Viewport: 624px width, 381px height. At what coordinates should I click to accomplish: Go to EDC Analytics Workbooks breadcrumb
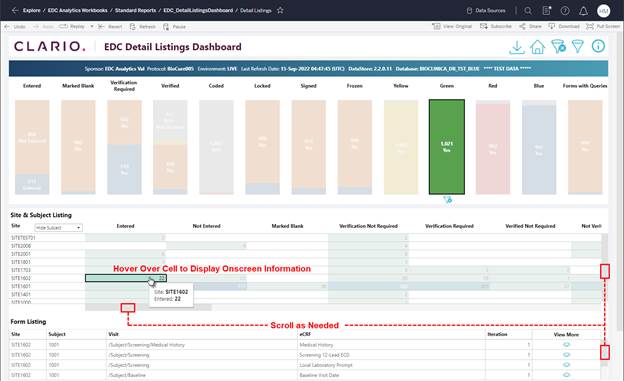pos(78,10)
